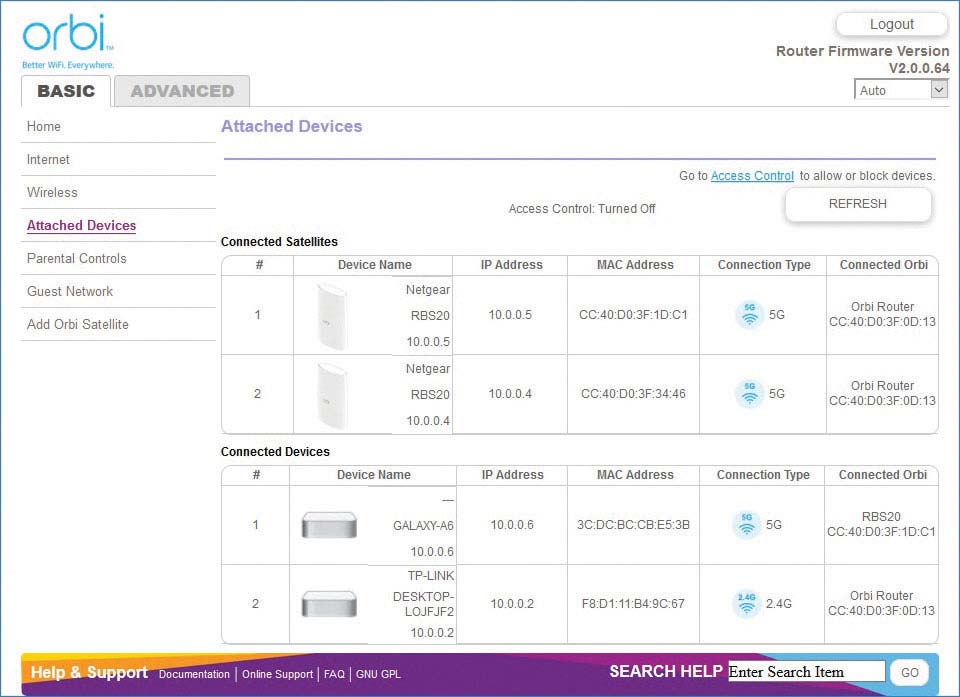This screenshot has height=697, width=960.
Task: Click the IP address cell 10.0.0.2
Action: (x=512, y=604)
